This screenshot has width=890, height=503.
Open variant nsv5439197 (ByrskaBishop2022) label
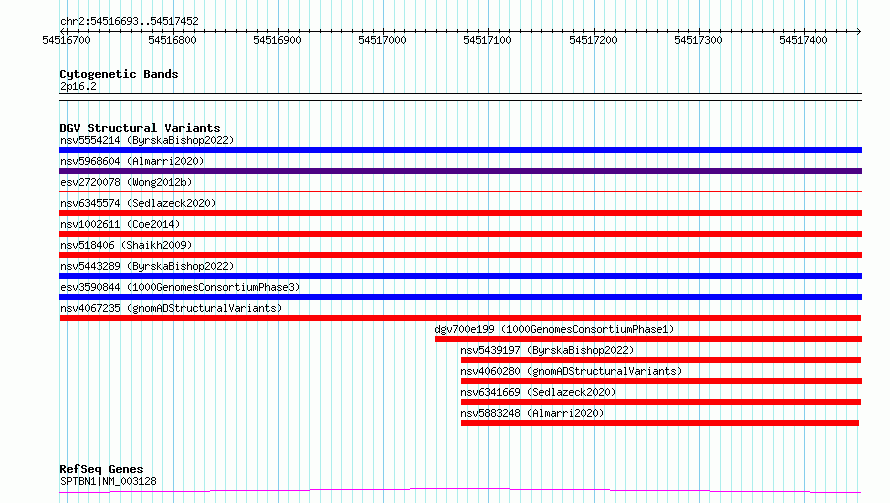[x=547, y=350]
